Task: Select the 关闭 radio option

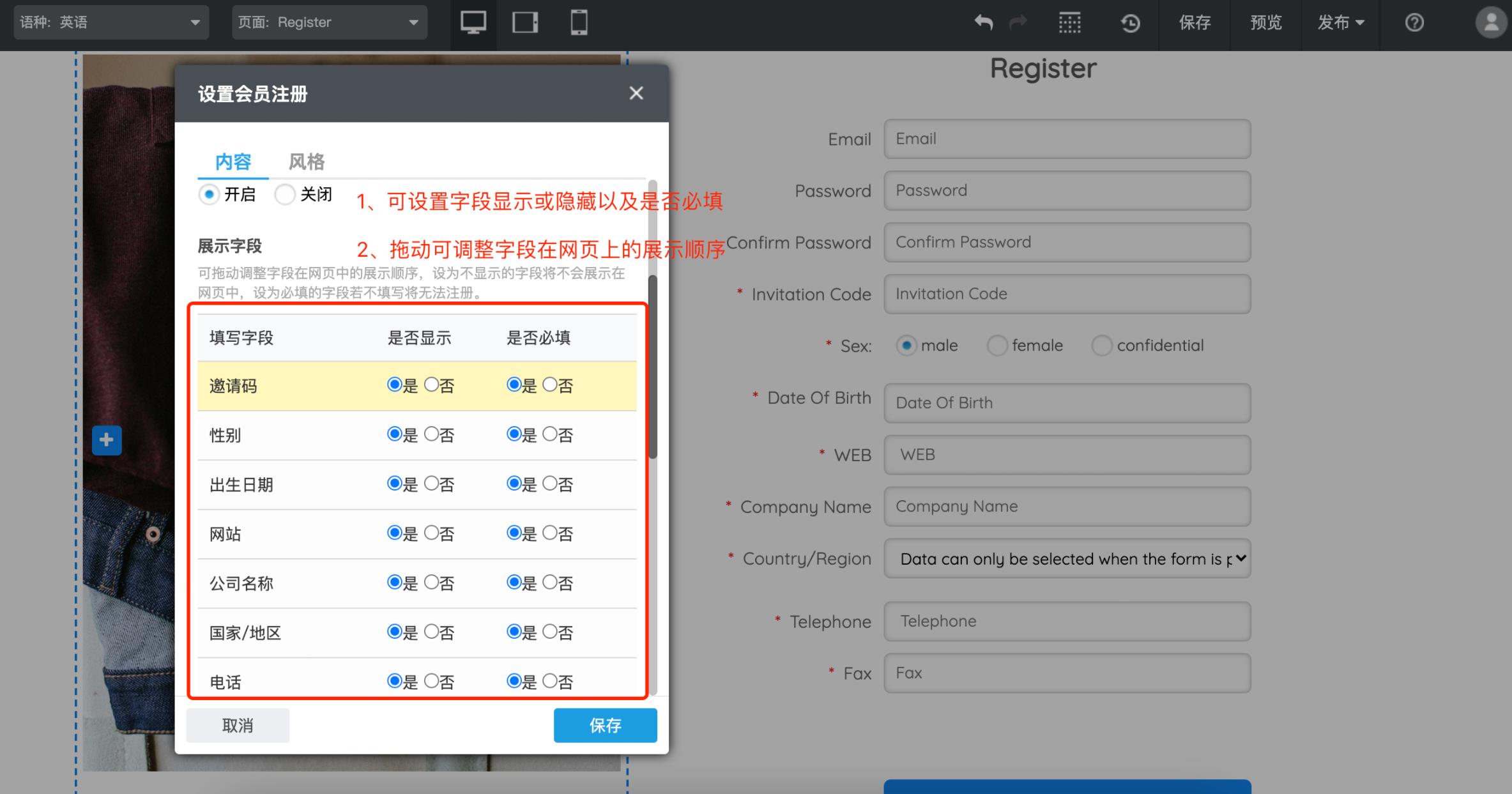Action: point(285,194)
